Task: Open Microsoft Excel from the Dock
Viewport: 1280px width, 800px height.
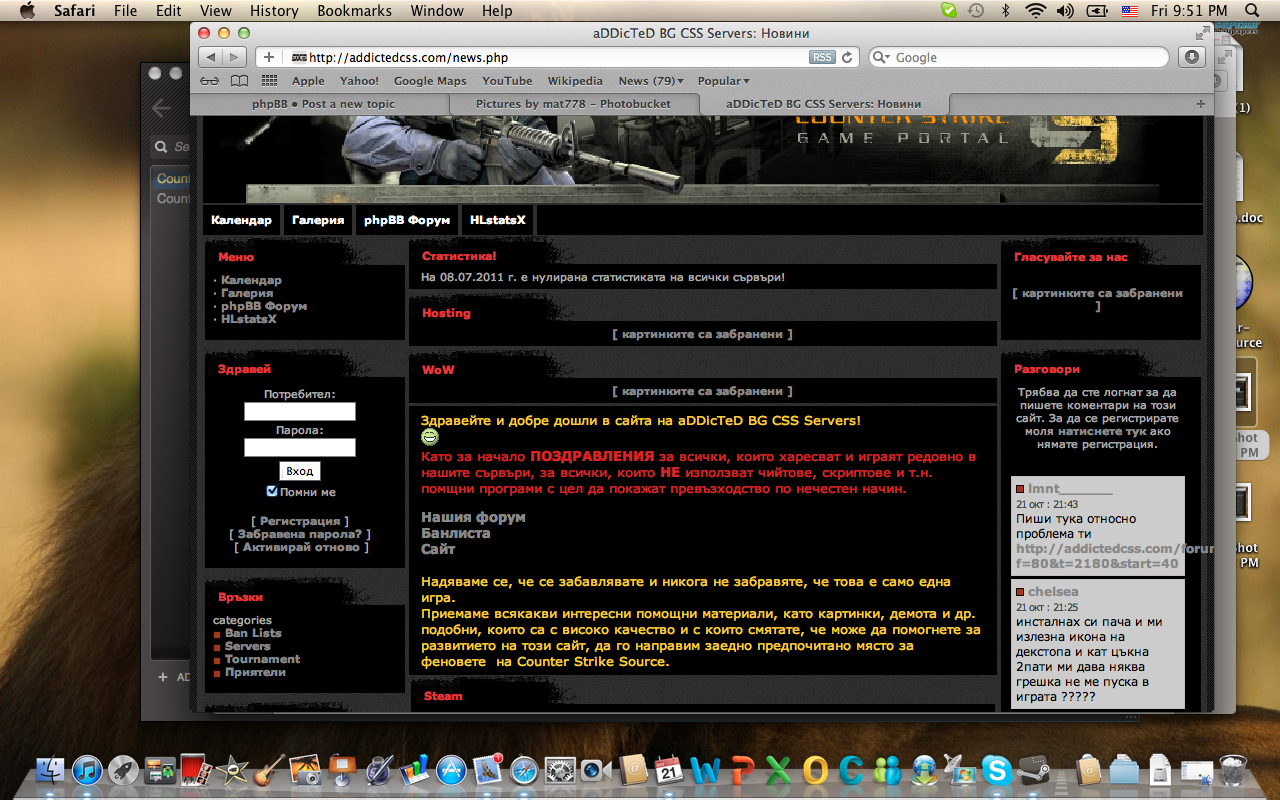Action: click(779, 770)
